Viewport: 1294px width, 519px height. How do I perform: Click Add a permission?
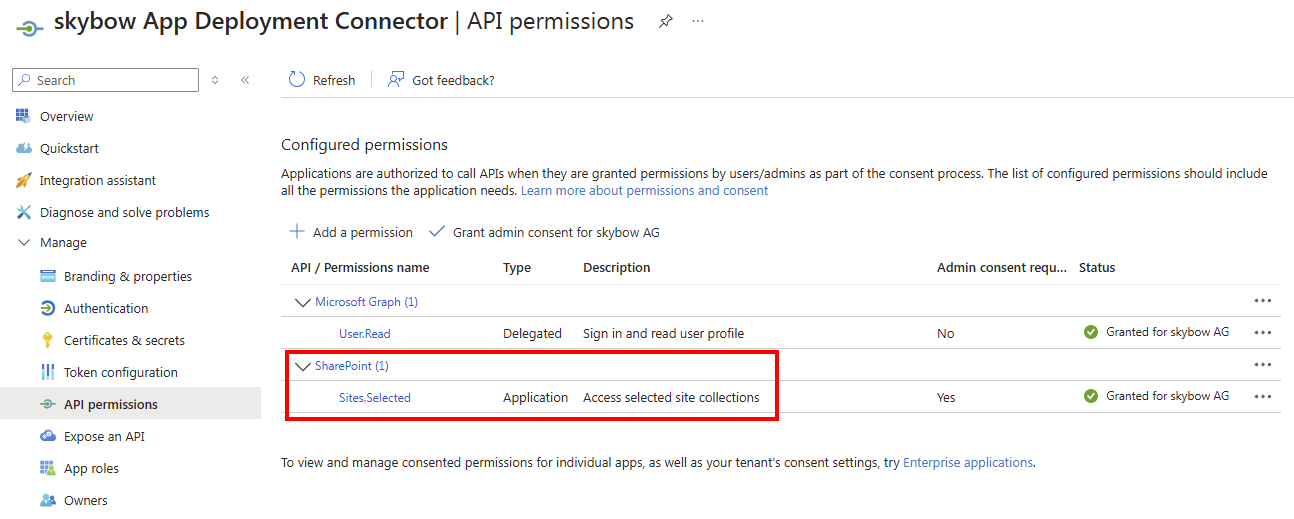pos(363,233)
